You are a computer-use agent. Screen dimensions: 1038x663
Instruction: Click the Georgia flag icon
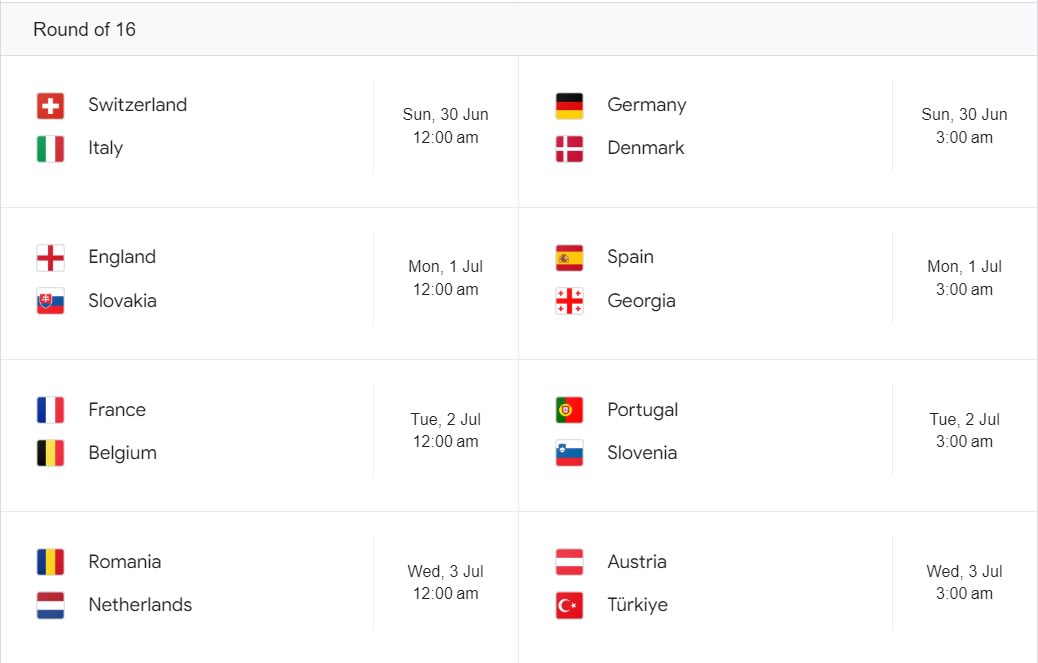pos(569,301)
